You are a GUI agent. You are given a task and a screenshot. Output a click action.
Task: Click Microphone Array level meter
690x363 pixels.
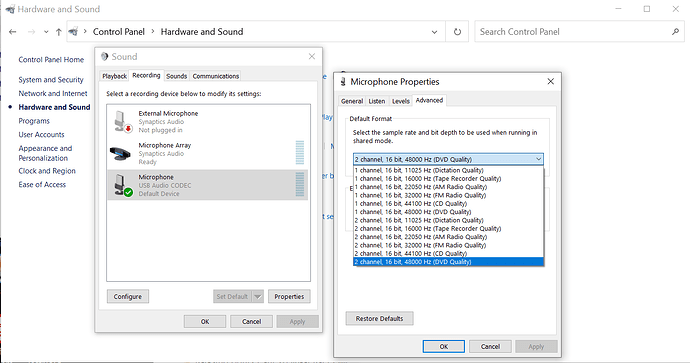[300, 153]
